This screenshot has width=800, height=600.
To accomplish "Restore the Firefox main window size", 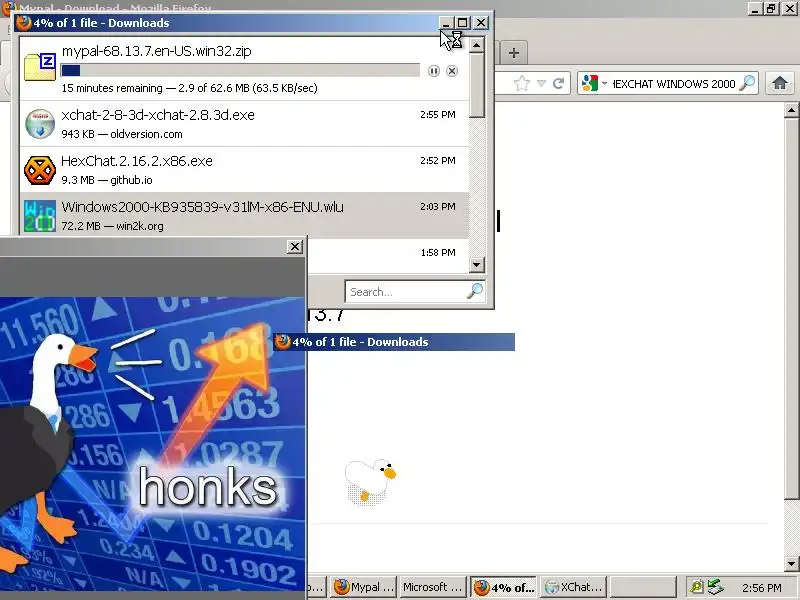I will [771, 8].
